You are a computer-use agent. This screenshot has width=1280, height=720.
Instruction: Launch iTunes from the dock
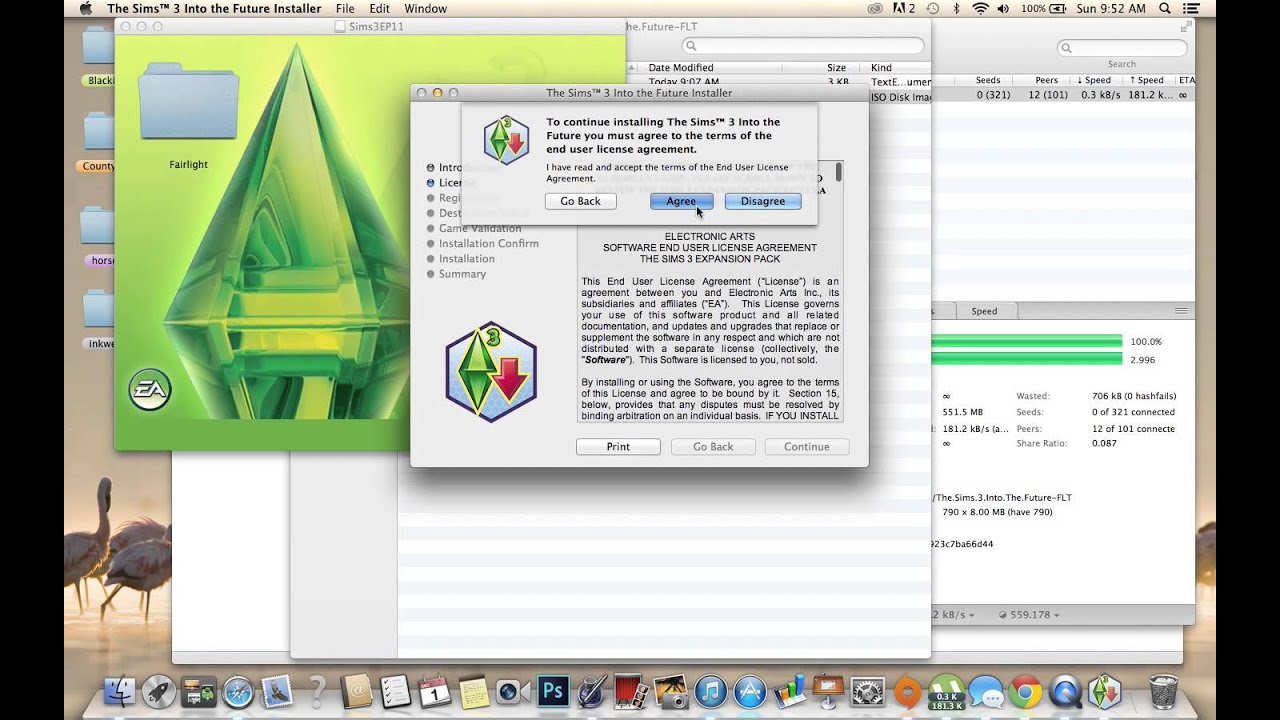point(710,692)
